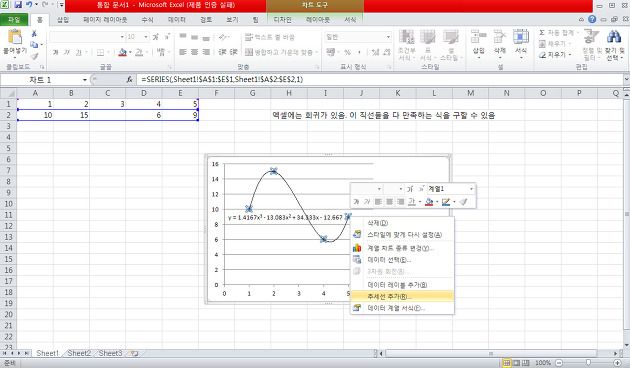Open mini toolbar shape outline dropdown arrow
The height and width of the screenshot is (368, 630).
(454, 202)
